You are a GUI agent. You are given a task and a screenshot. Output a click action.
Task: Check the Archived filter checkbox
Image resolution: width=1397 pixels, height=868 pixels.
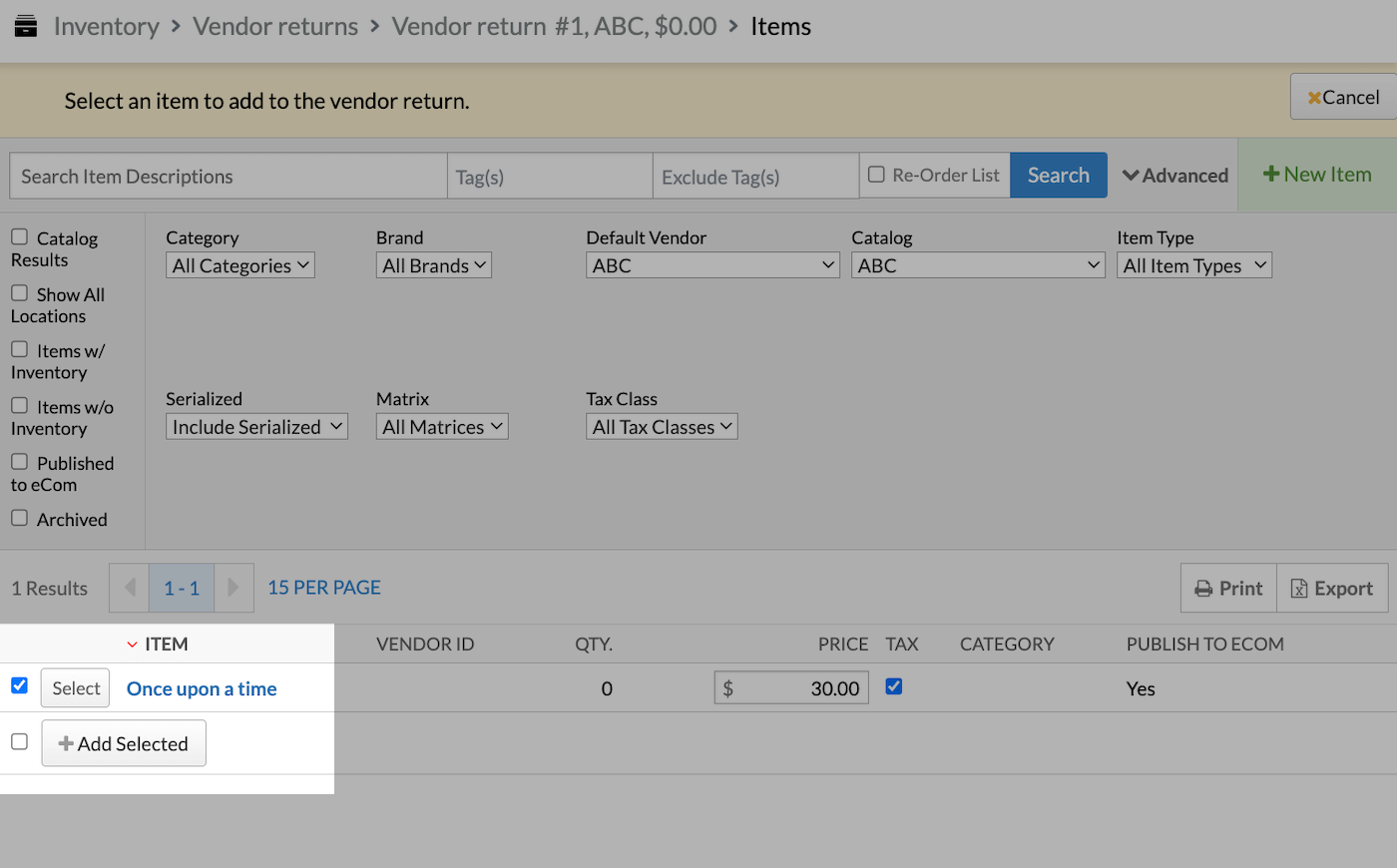[x=18, y=517]
